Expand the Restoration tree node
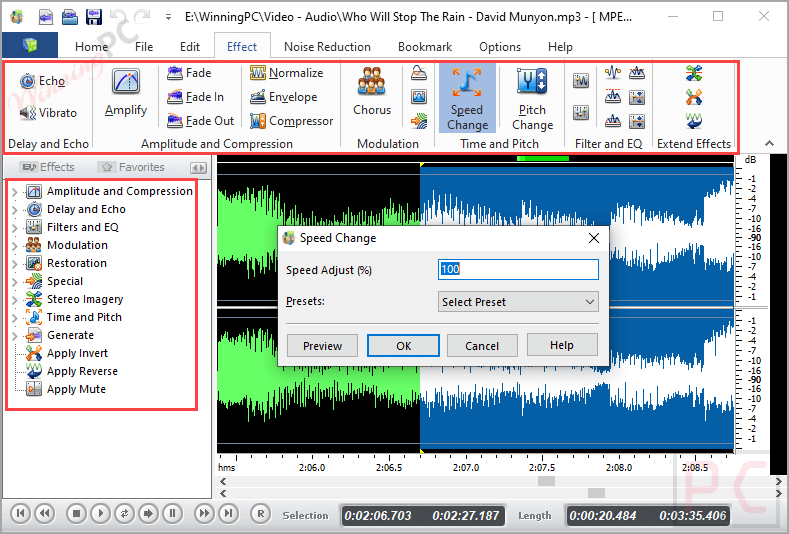This screenshot has width=789, height=534. click(15, 264)
